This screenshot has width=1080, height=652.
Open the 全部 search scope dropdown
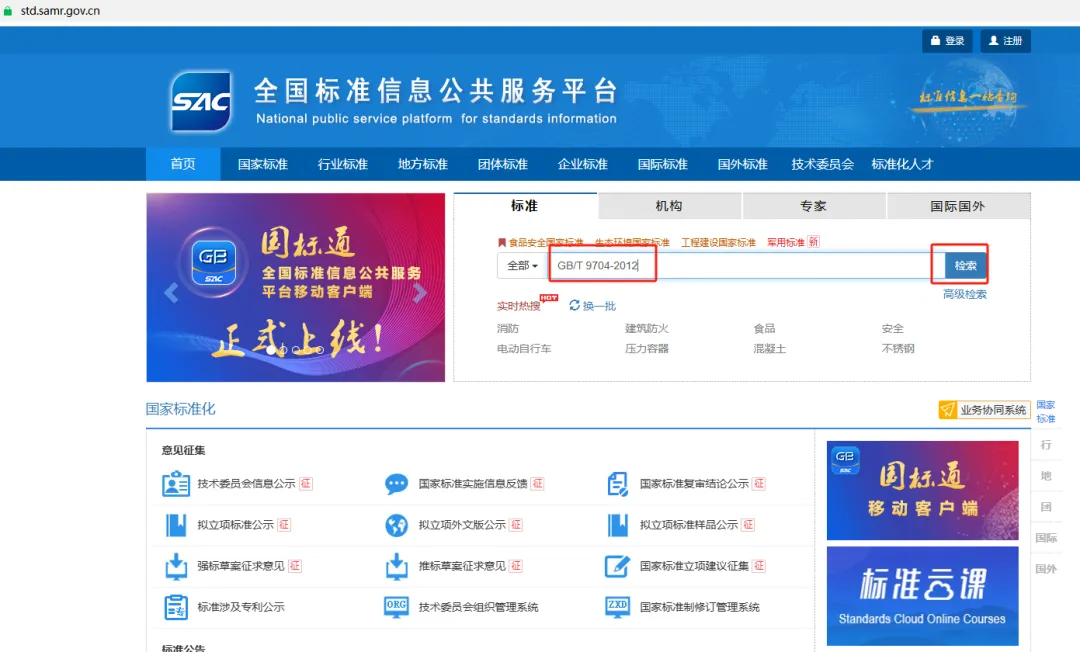[x=522, y=266]
